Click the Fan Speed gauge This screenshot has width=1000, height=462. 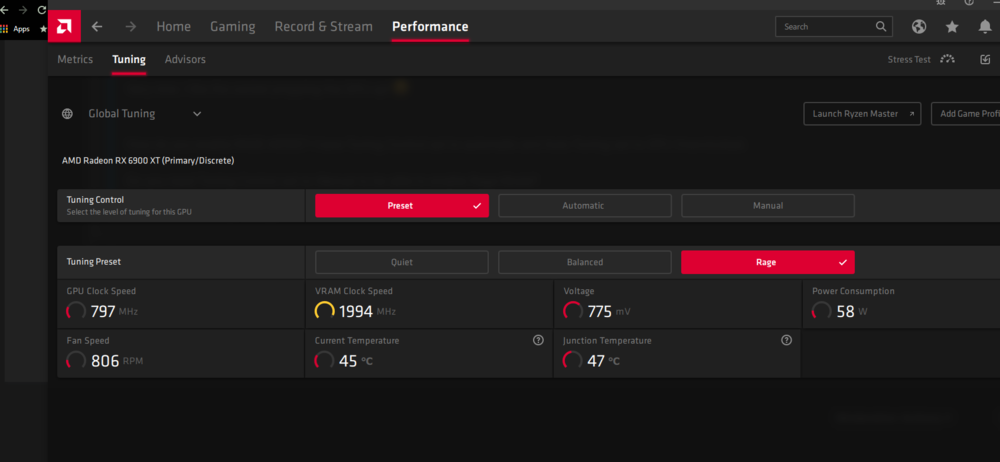click(x=76, y=361)
